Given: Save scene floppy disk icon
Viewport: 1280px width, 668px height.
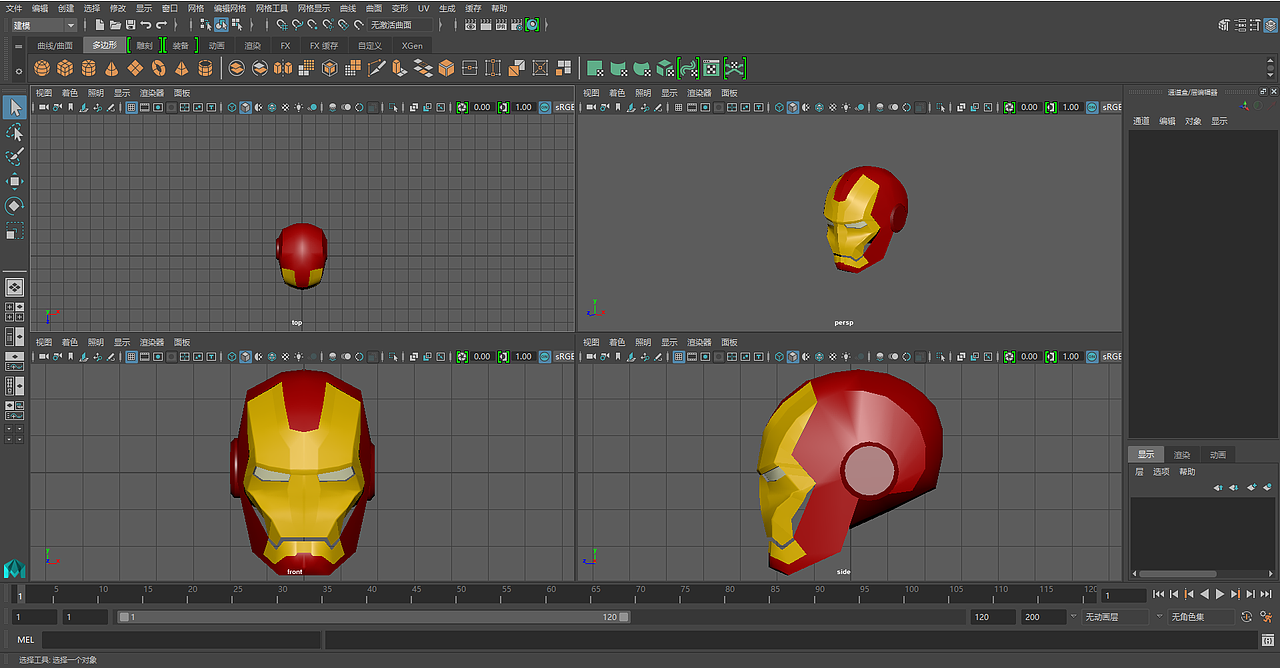Looking at the screenshot, I should click(130, 24).
